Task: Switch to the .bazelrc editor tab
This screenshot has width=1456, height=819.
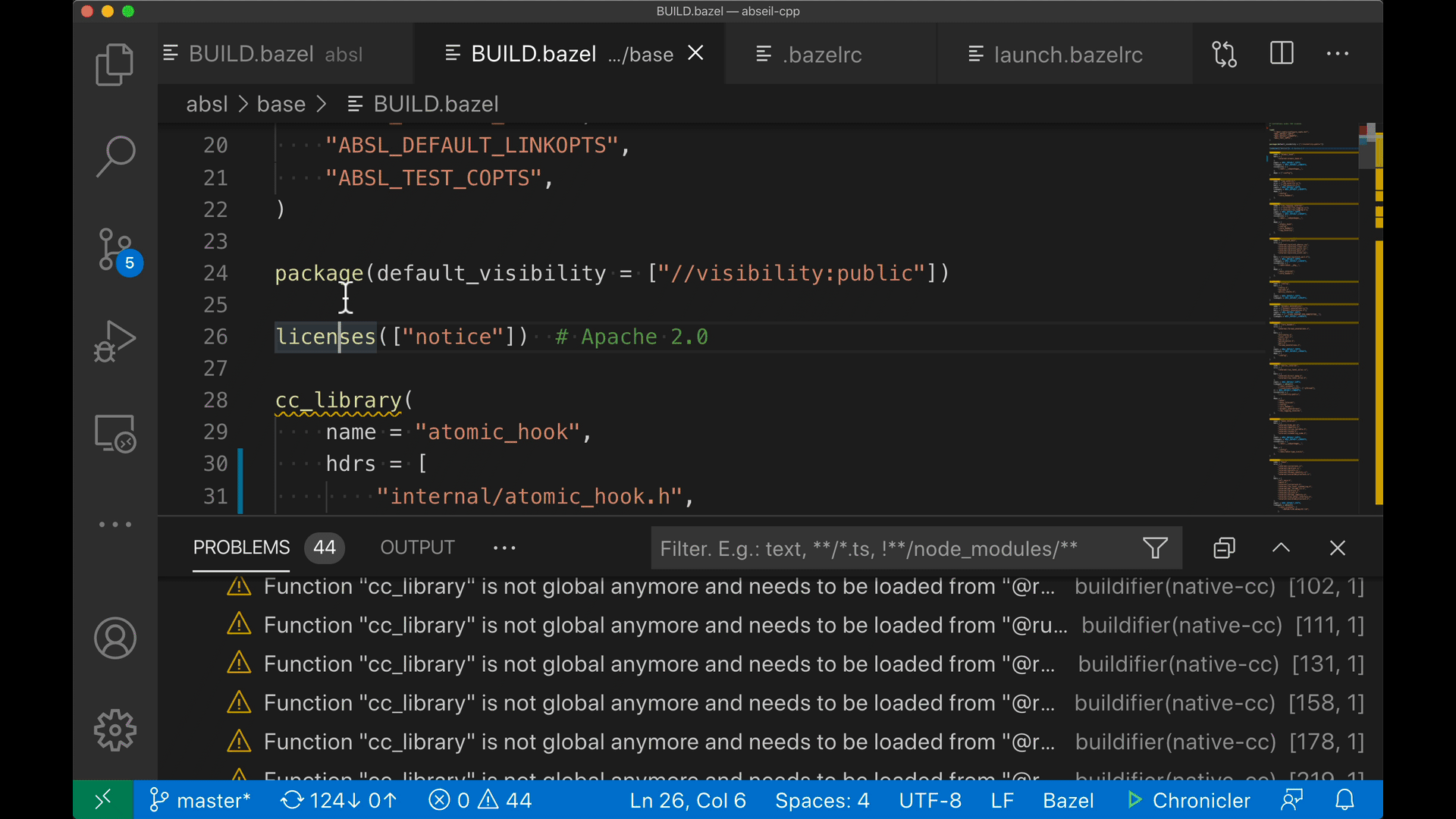Action: 823,55
